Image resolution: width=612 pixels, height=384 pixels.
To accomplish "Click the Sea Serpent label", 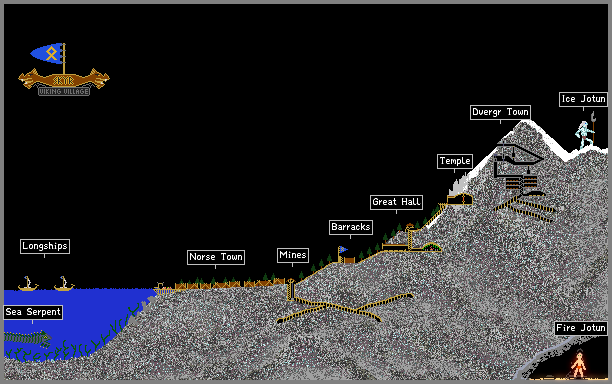I will point(33,312).
